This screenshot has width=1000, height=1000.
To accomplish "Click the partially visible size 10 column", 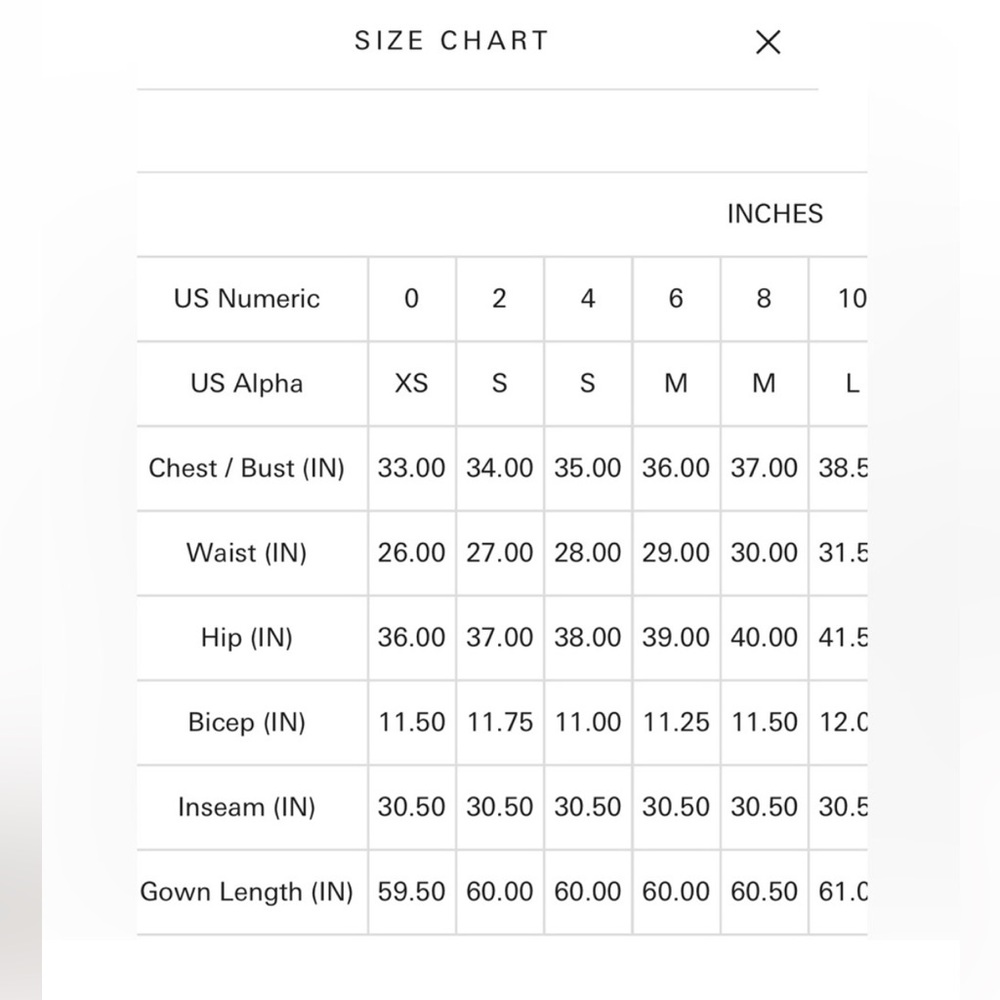I will tap(839, 298).
